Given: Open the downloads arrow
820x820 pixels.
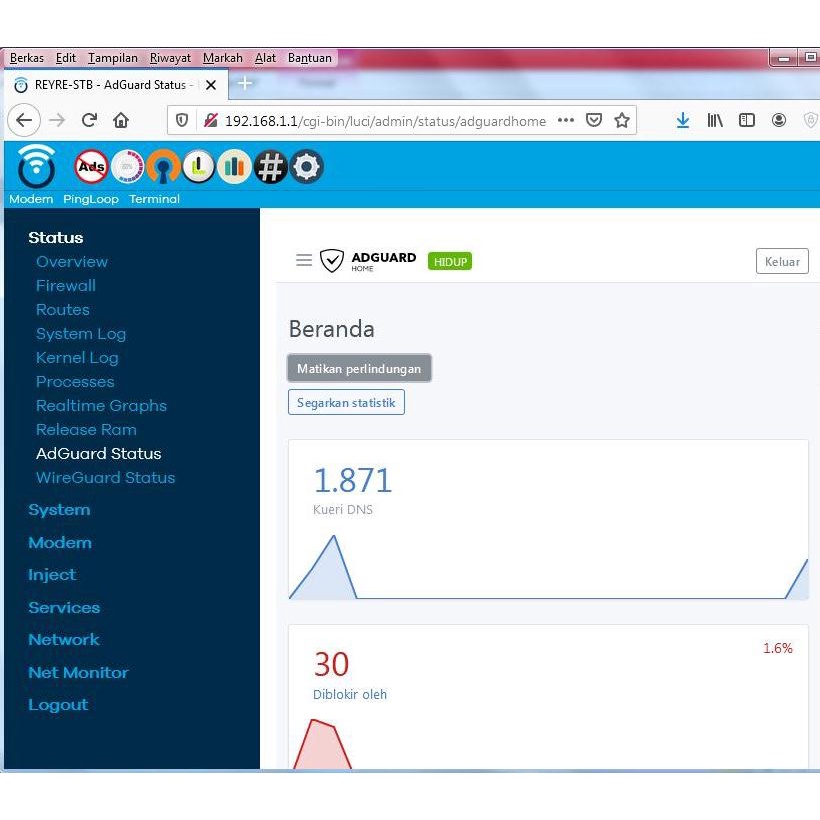Looking at the screenshot, I should [682, 120].
